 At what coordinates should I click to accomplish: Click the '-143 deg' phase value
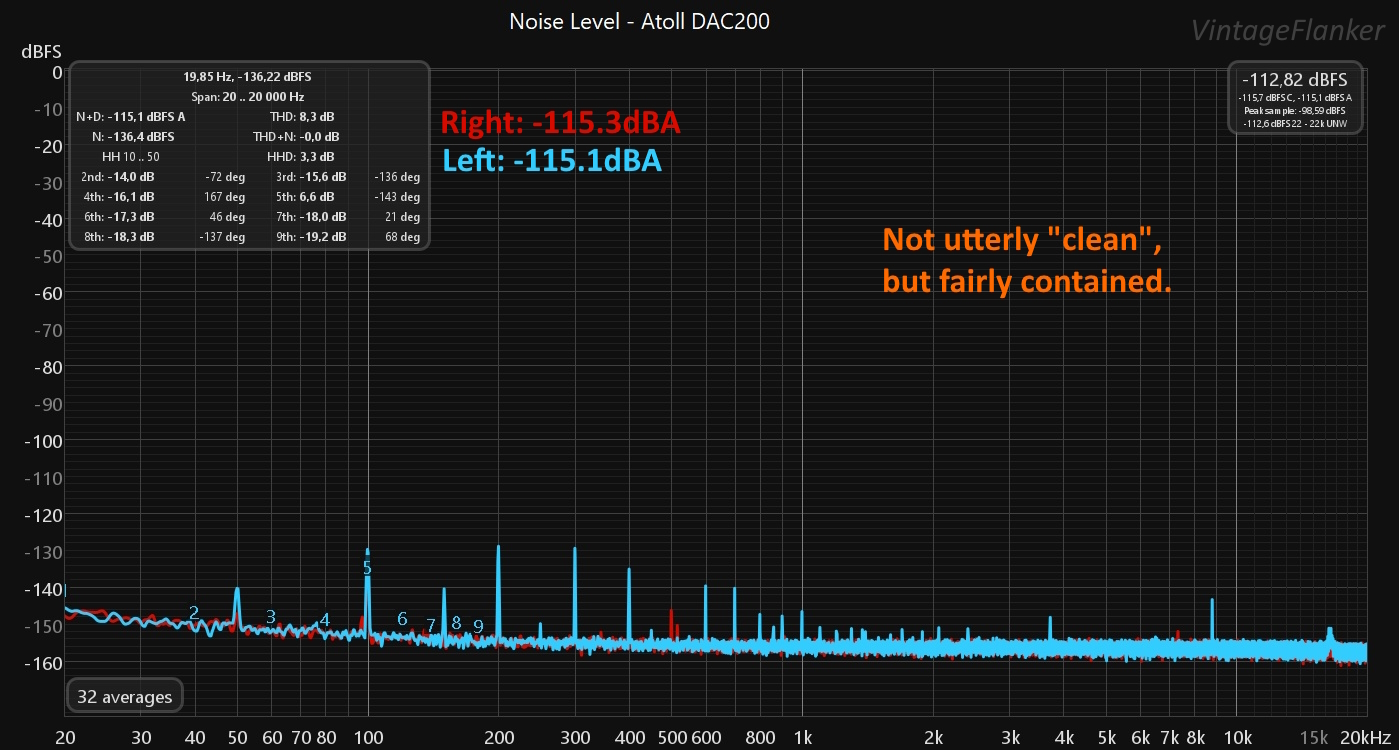coord(397,197)
